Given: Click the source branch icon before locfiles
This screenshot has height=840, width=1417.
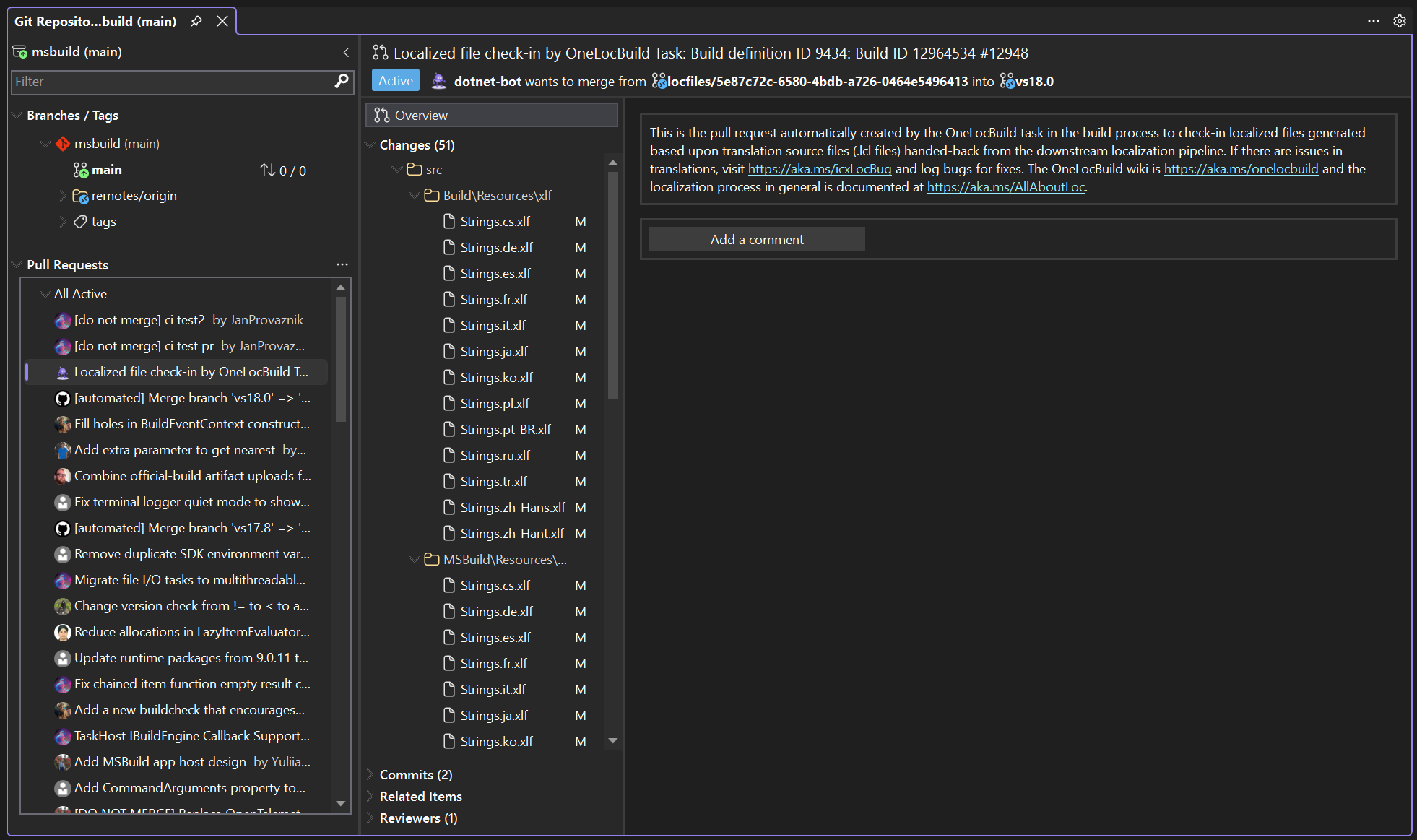Looking at the screenshot, I should [x=659, y=82].
